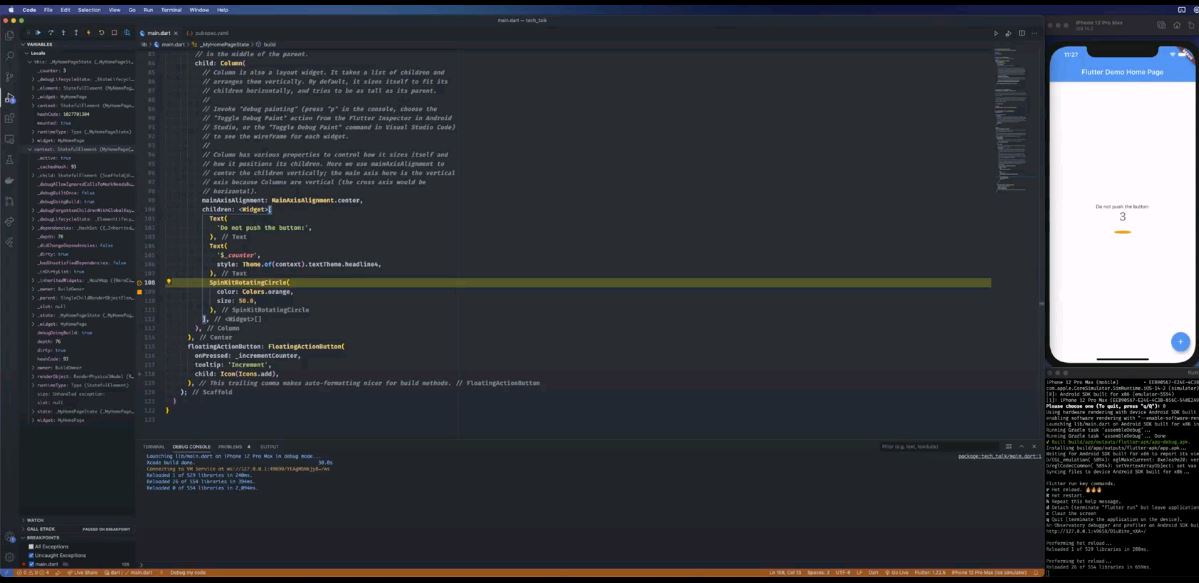This screenshot has height=583, width=1199.
Task: Open the Run and Debug activity icon
Action: (9, 98)
